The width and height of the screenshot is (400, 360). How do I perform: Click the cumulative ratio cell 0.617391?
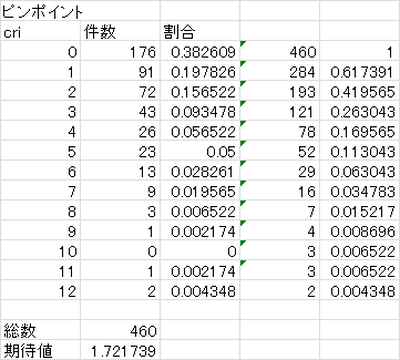pyautogui.click(x=360, y=71)
